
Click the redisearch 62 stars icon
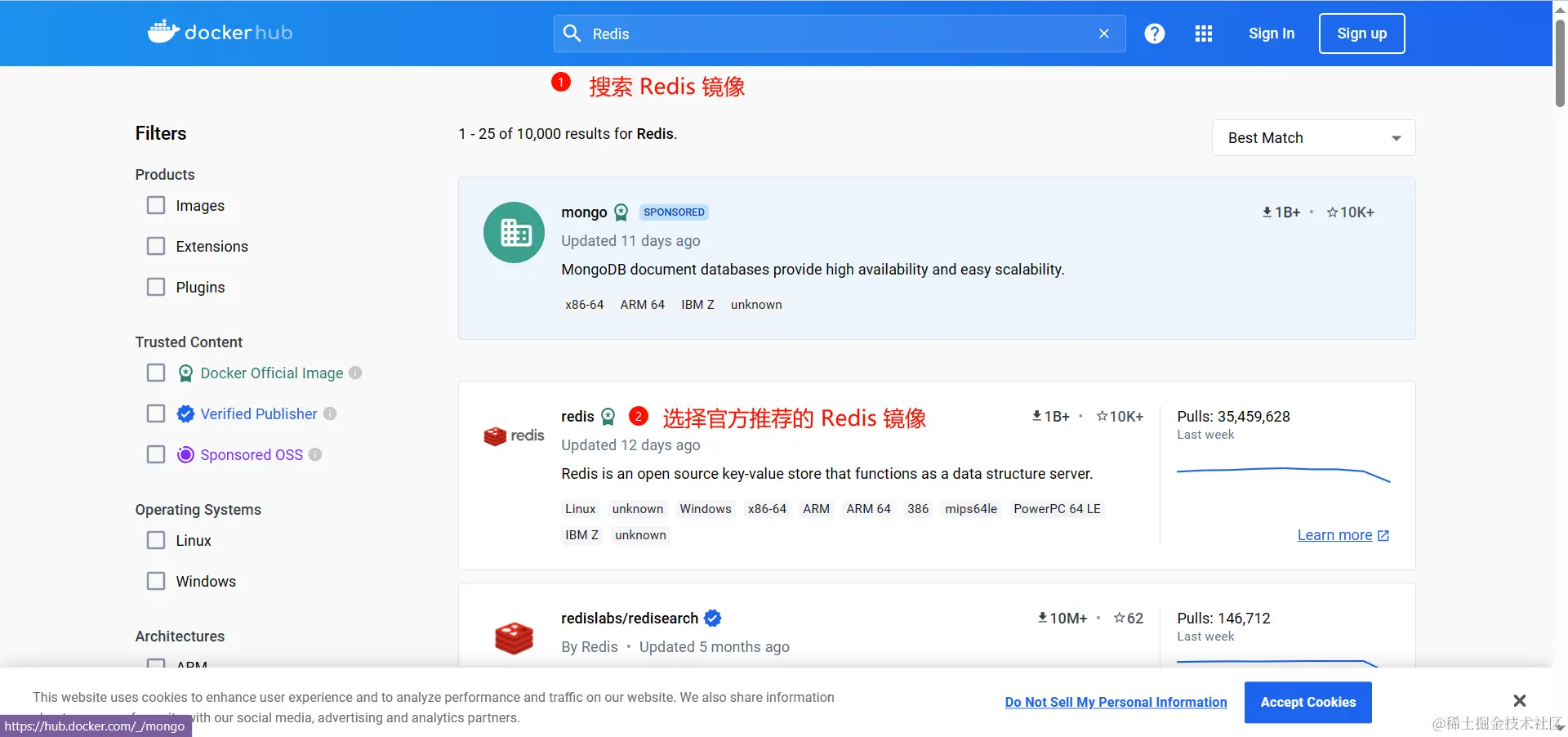pos(1120,618)
